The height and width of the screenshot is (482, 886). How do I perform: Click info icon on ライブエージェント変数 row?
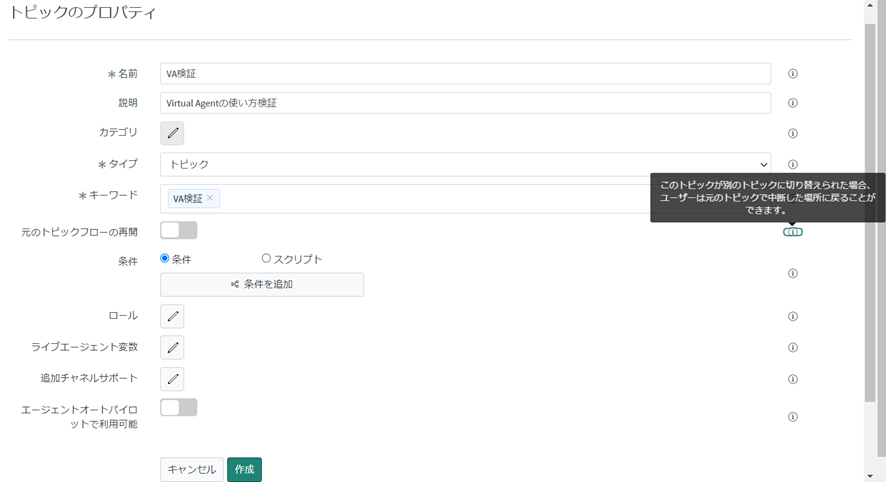793,348
